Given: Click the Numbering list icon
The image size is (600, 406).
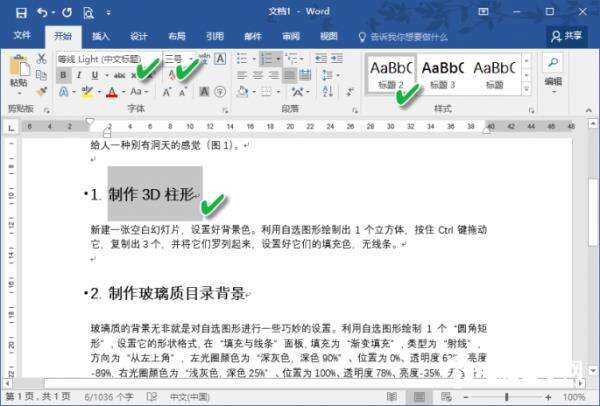Looking at the screenshot, I should 267,59.
